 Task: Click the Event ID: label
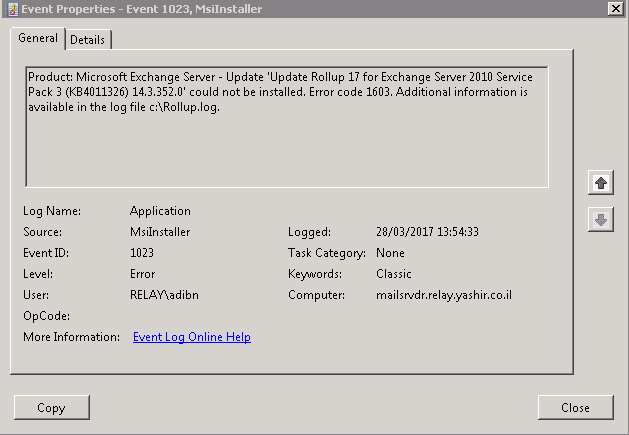tap(46, 253)
